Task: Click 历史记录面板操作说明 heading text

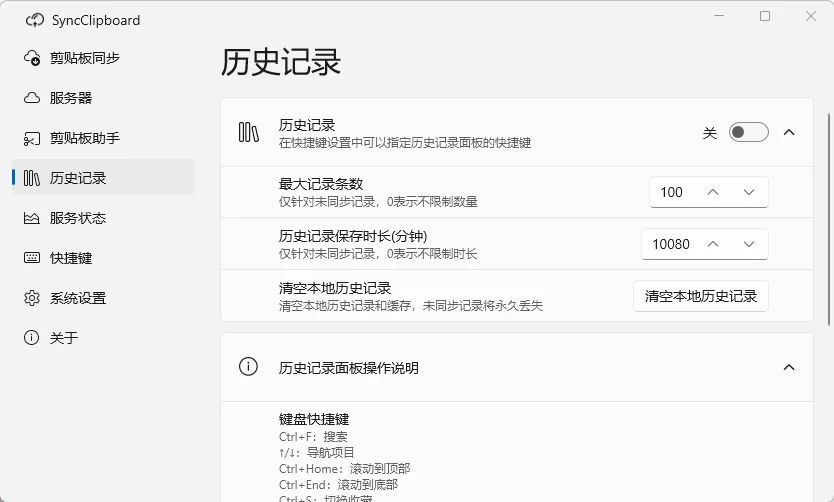Action: (x=348, y=368)
